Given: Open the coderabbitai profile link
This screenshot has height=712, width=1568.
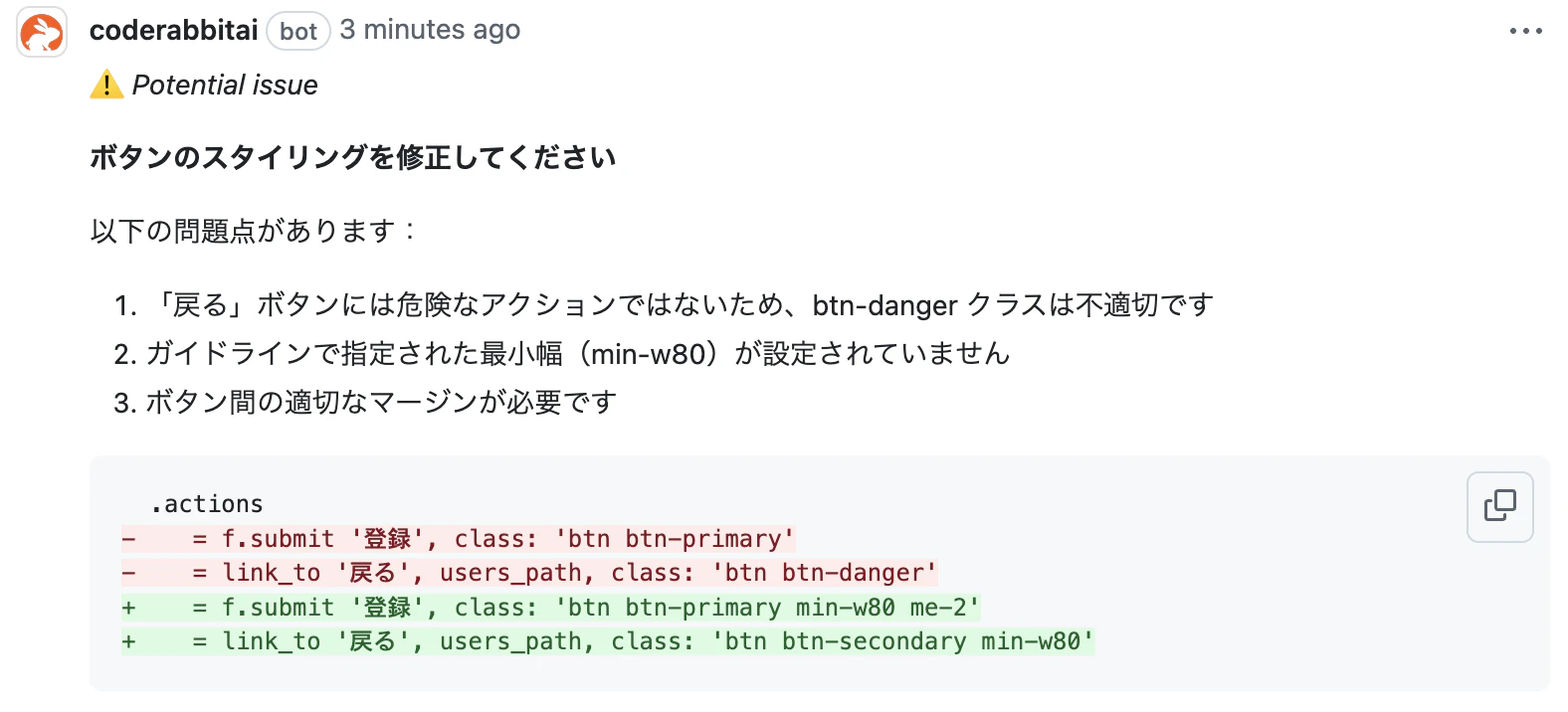Looking at the screenshot, I should [x=172, y=31].
